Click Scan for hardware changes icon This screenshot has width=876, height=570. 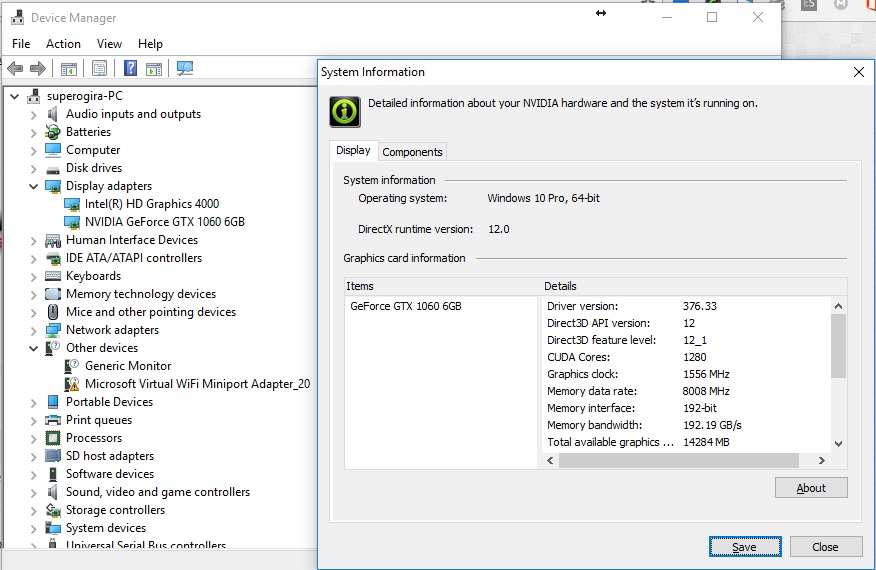click(184, 68)
